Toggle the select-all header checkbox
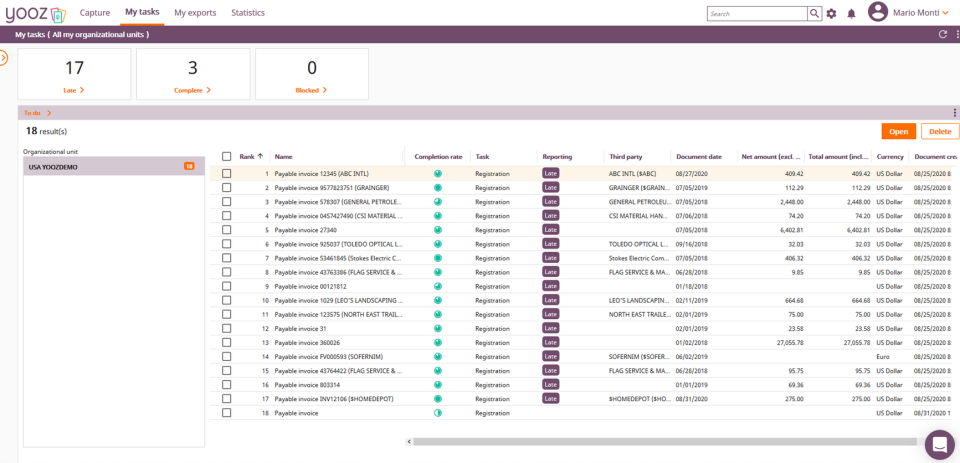The image size is (960, 463). point(227,157)
